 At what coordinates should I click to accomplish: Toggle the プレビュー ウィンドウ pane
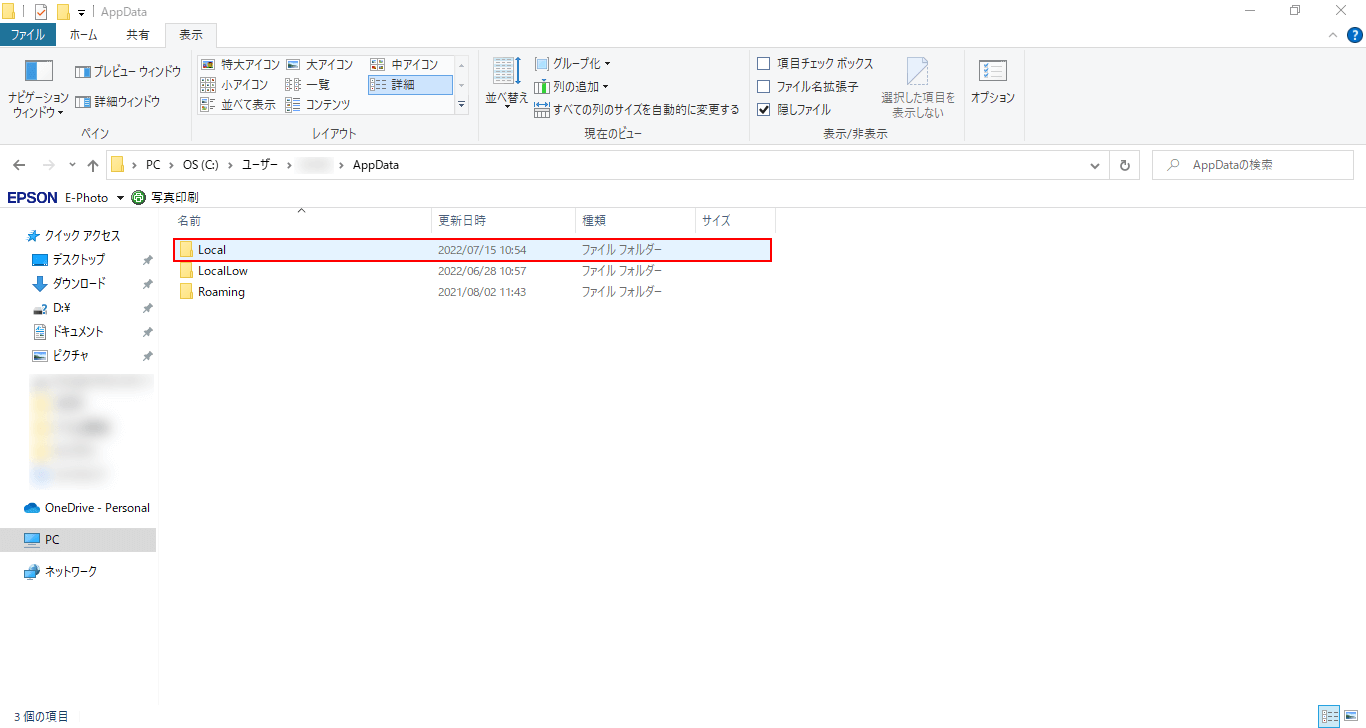pos(127,72)
